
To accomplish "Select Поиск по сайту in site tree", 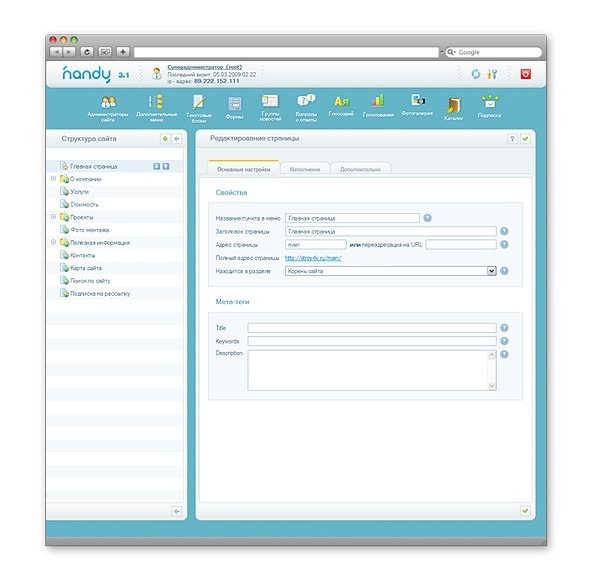I will coord(90,281).
